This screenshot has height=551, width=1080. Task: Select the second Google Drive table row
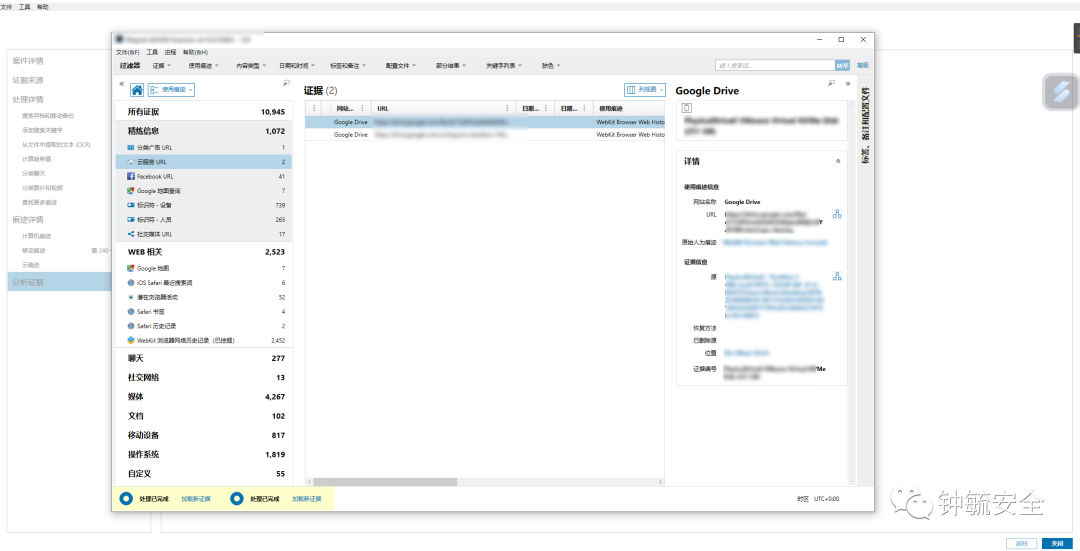(485, 135)
